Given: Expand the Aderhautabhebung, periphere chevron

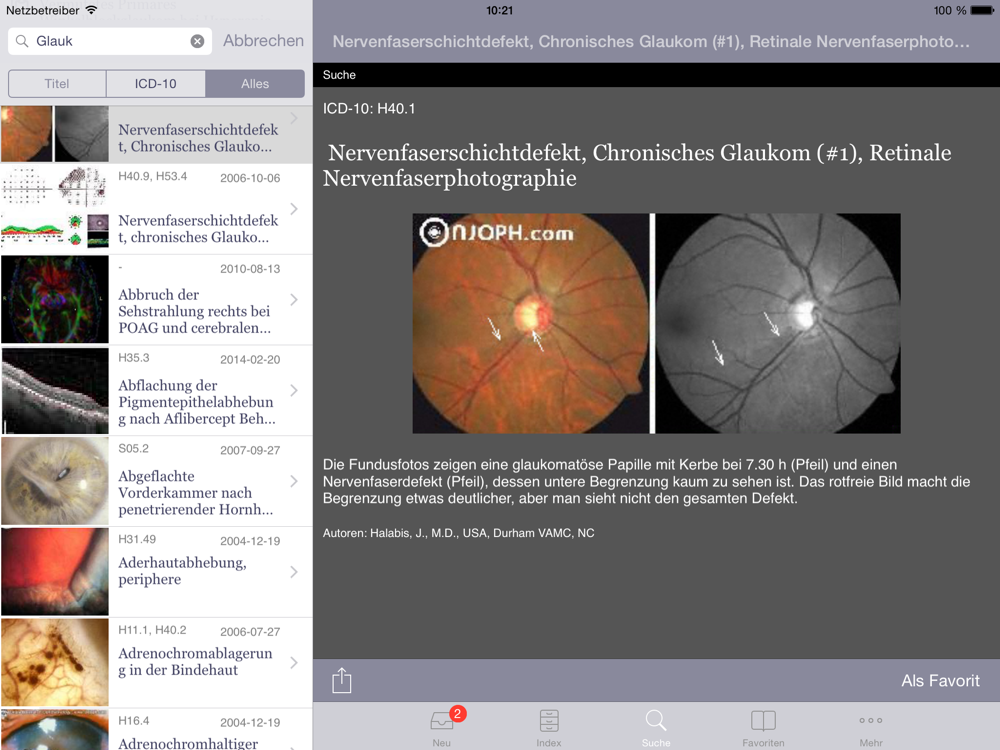Looking at the screenshot, I should [294, 572].
